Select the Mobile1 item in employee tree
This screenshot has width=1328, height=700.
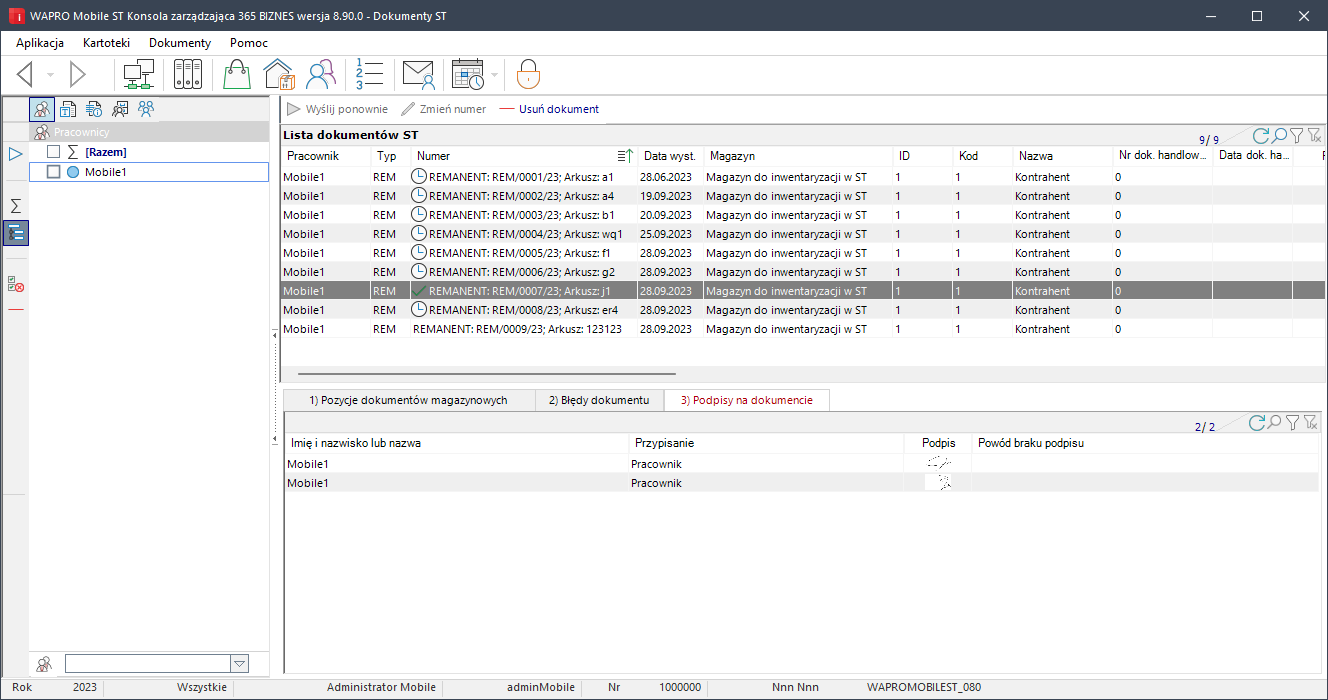pyautogui.click(x=106, y=172)
